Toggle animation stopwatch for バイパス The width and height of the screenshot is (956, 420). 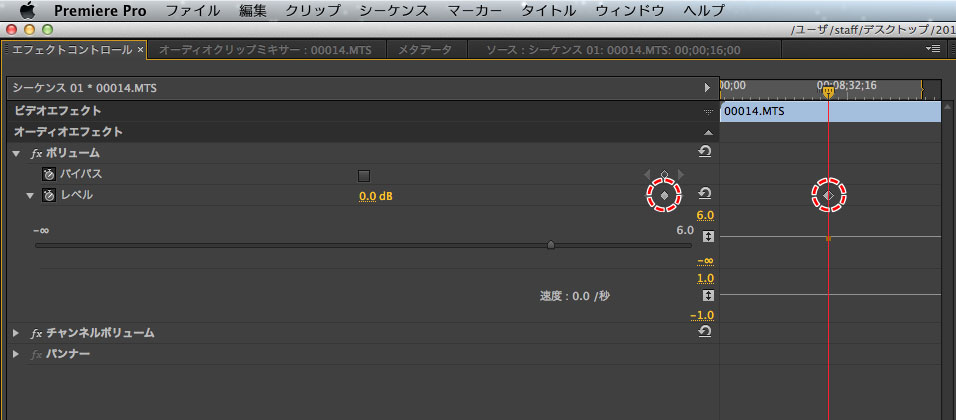click(49, 174)
